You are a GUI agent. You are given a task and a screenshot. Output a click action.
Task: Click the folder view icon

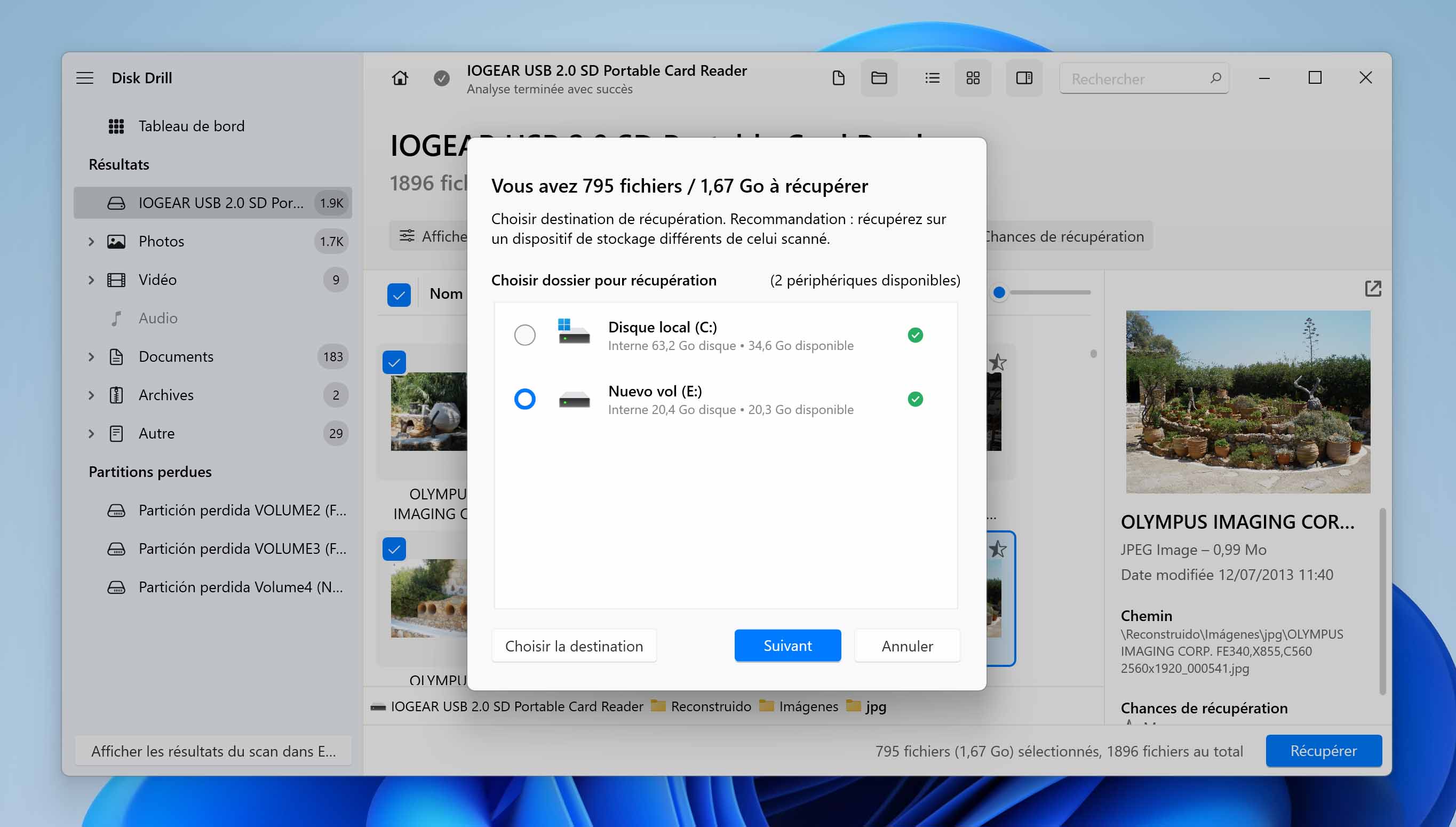(x=878, y=78)
